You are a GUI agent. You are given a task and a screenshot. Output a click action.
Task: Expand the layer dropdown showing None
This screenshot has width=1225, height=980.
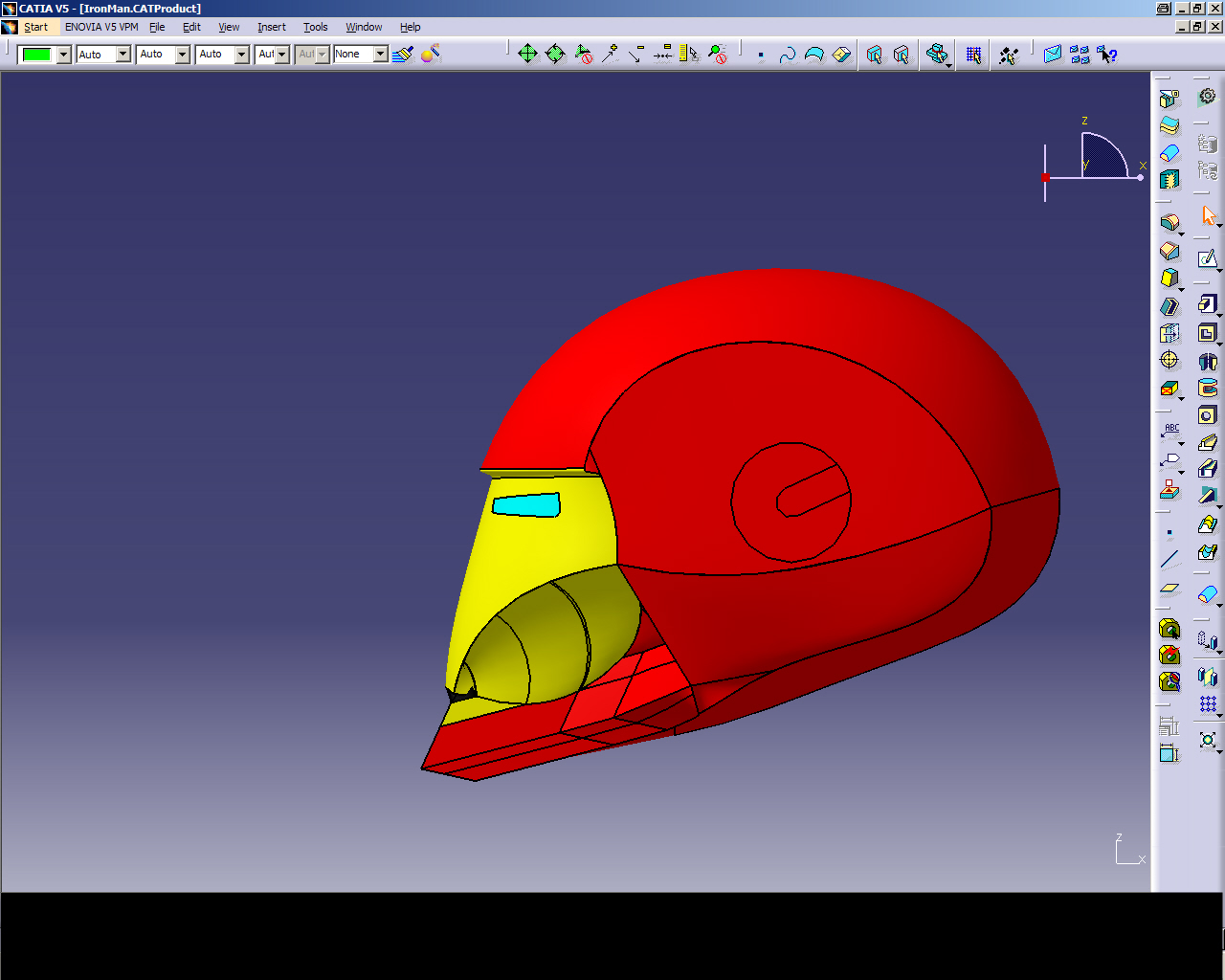tap(380, 55)
